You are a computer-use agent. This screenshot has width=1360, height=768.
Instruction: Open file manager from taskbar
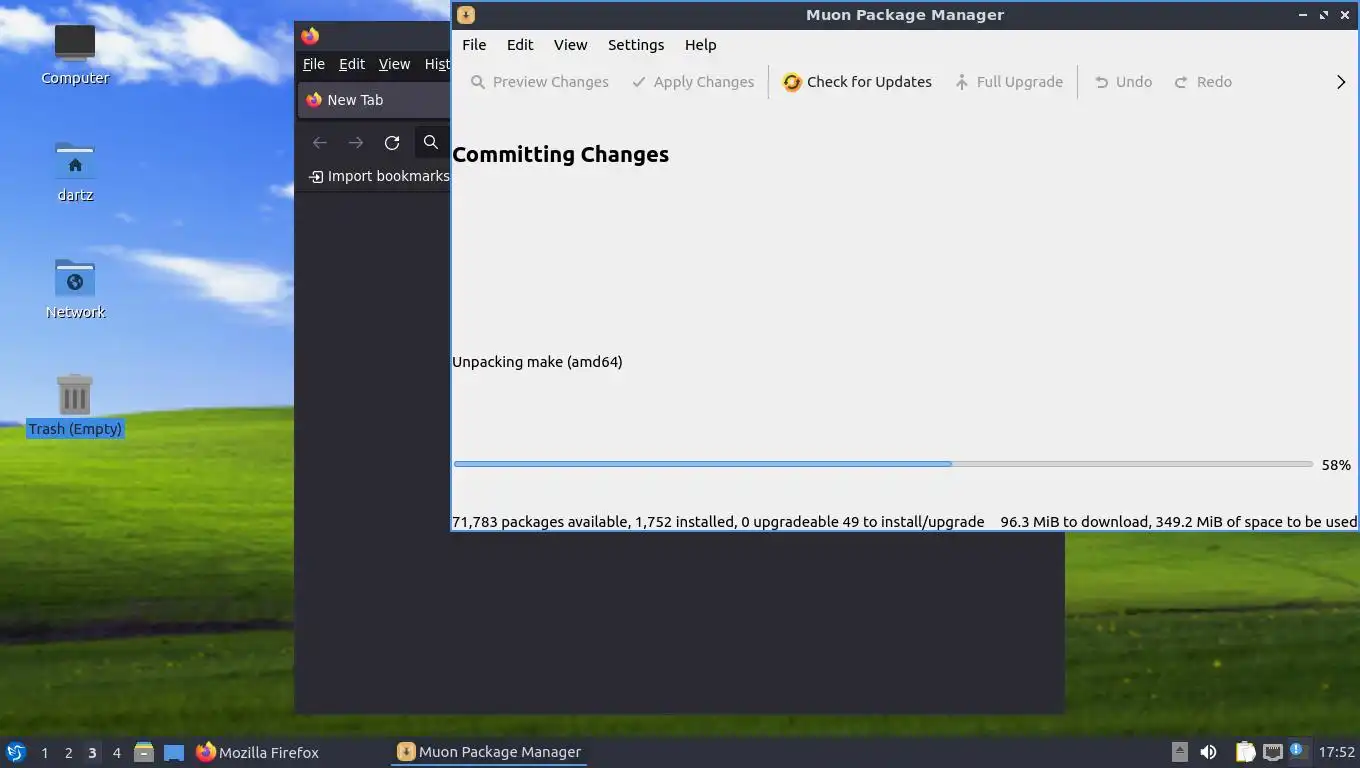144,752
